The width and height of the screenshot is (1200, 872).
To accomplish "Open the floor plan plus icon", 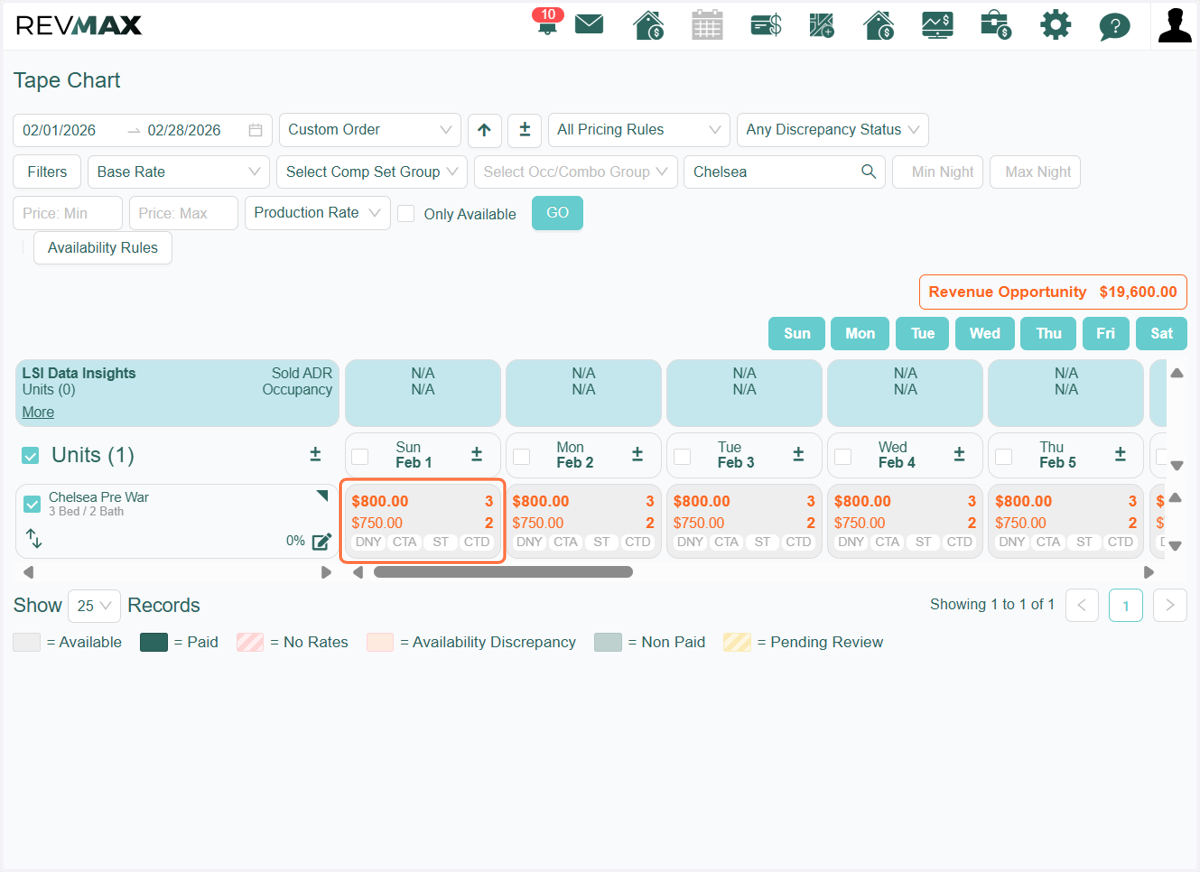I will [822, 25].
